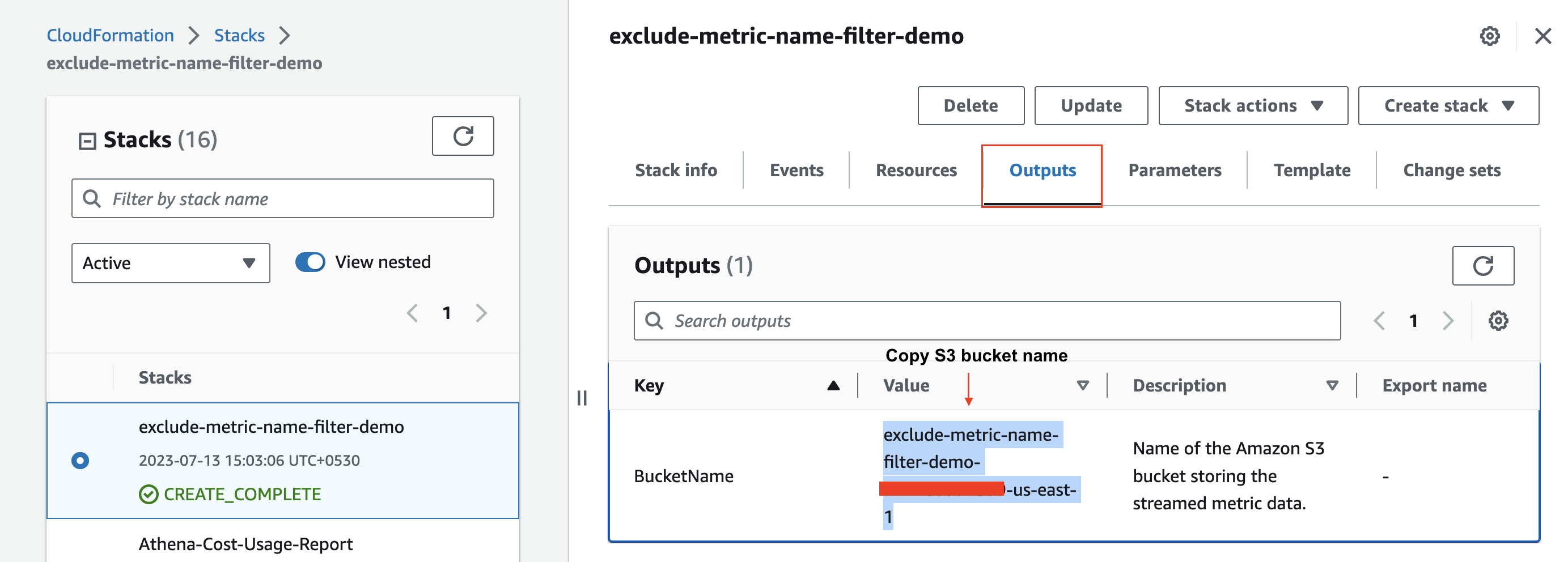Open the CloudFormation breadcrumb link
The width and height of the screenshot is (1568, 562).
pos(110,35)
